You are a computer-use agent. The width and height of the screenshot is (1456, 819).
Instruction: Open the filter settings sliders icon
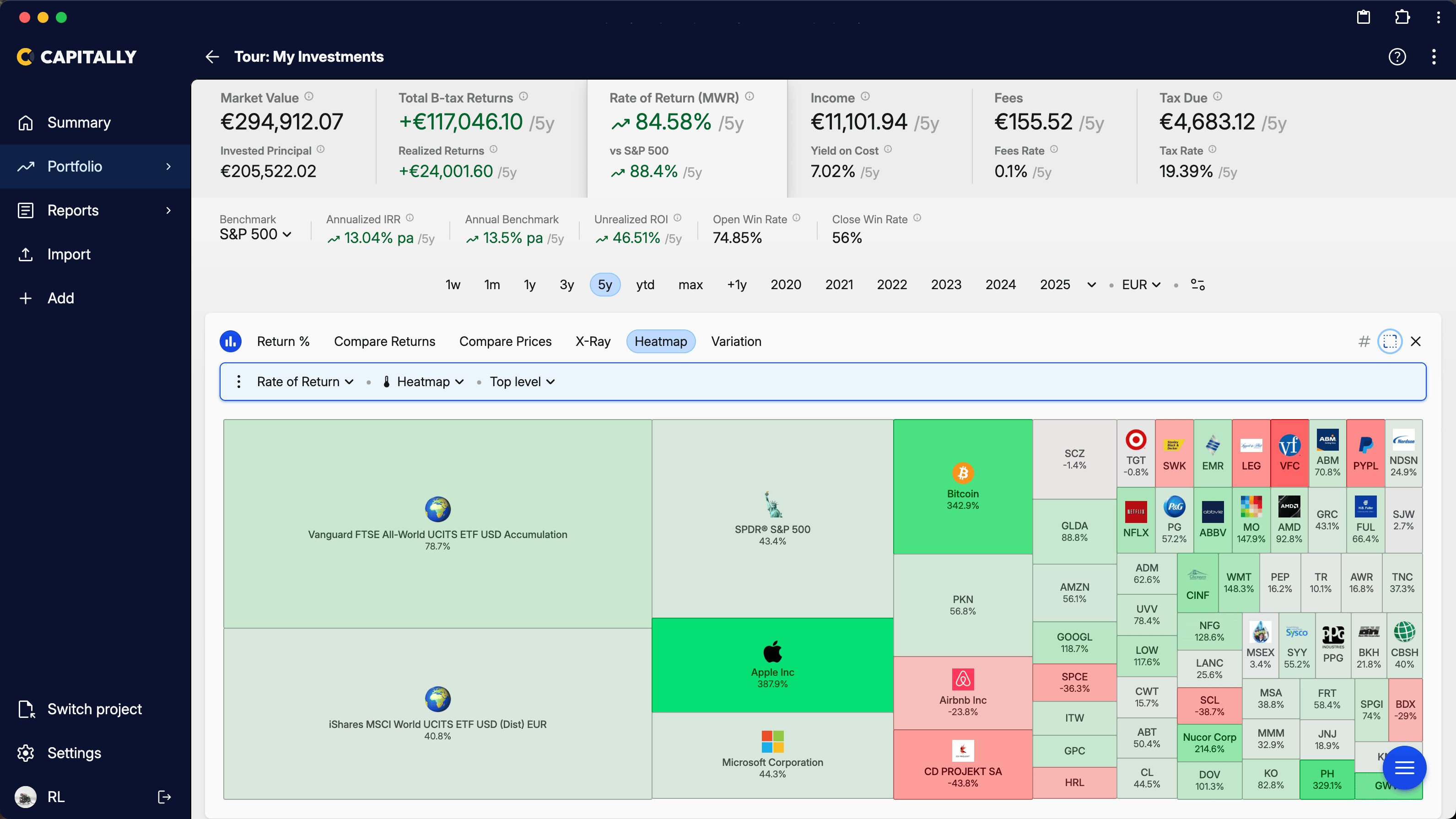pos(1197,284)
